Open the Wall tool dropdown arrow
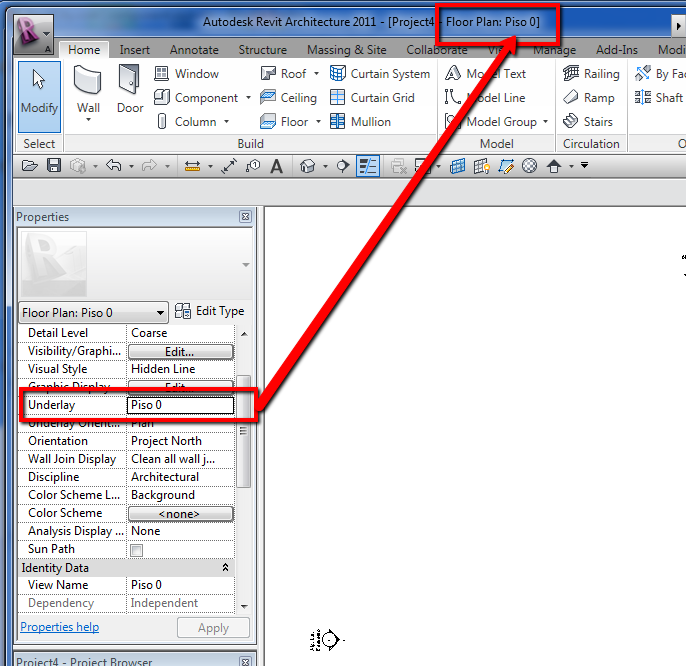 88,119
